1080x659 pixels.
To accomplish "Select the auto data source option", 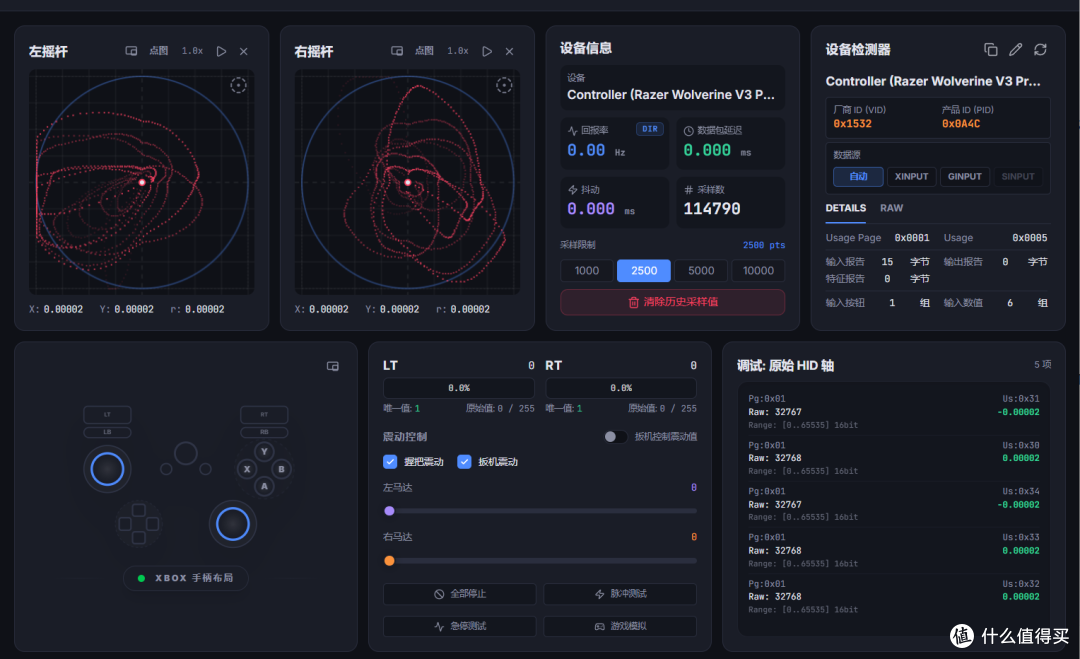I will pyautogui.click(x=858, y=177).
